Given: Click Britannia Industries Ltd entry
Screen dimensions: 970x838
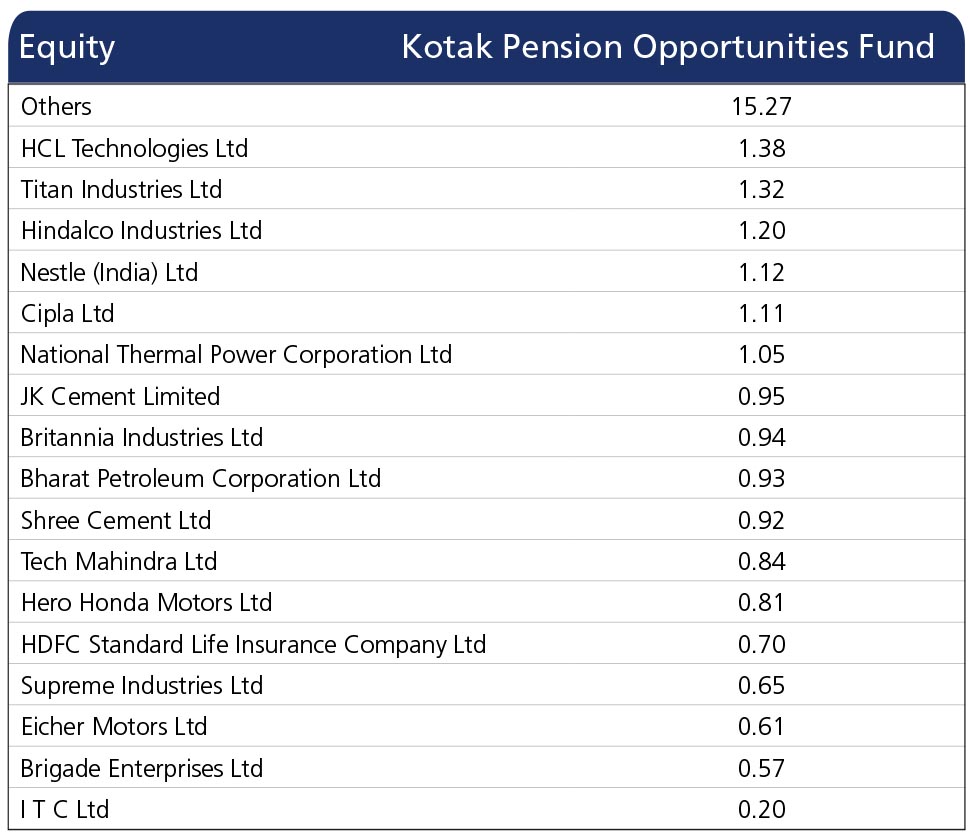Looking at the screenshot, I should pos(142,437).
